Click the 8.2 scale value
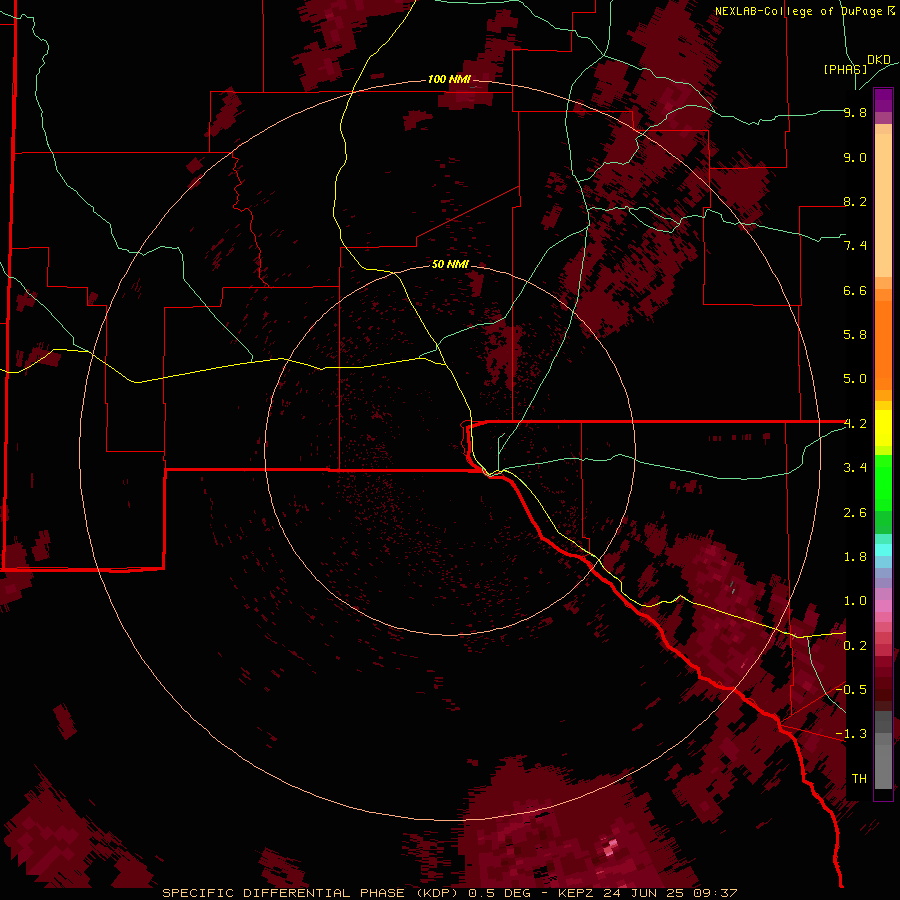 pyautogui.click(x=855, y=201)
